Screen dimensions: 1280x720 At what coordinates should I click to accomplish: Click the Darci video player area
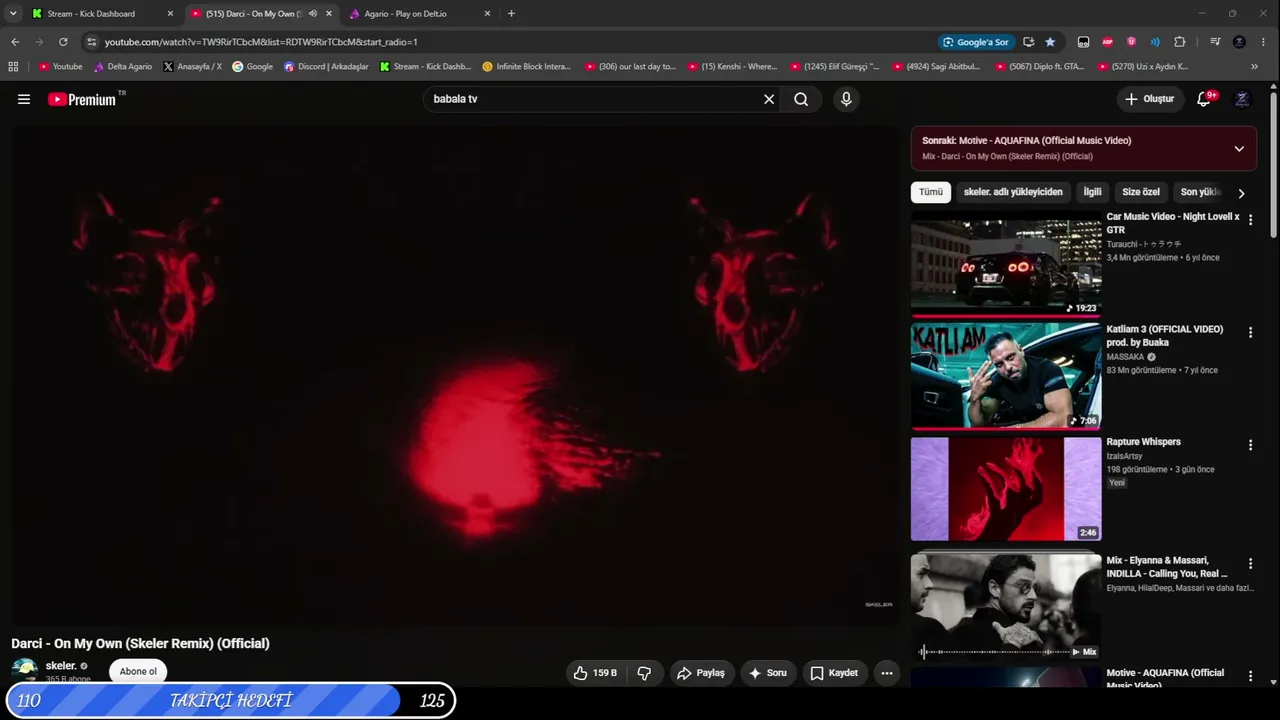[455, 375]
